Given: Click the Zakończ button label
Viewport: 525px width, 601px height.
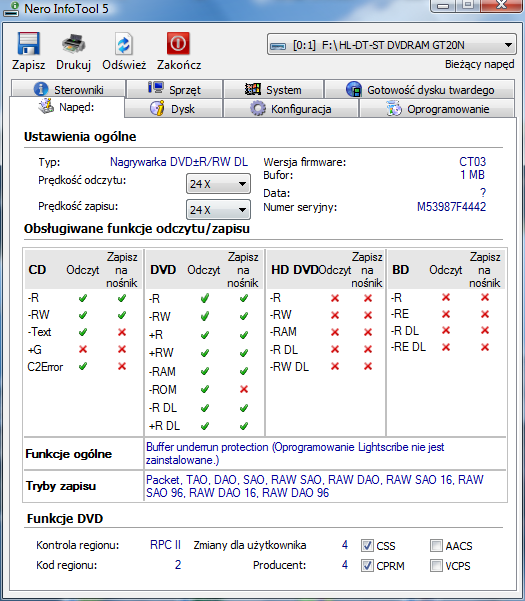Looking at the screenshot, I should (179, 65).
